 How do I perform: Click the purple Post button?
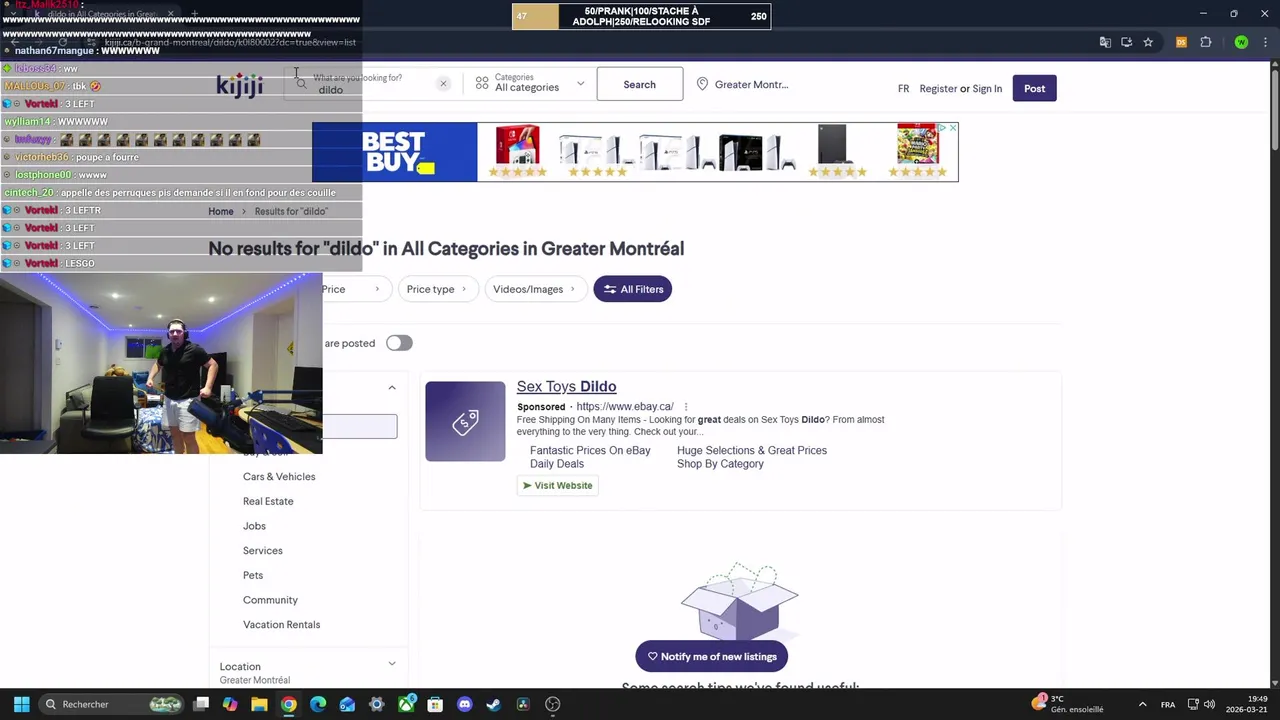pyautogui.click(x=1034, y=88)
